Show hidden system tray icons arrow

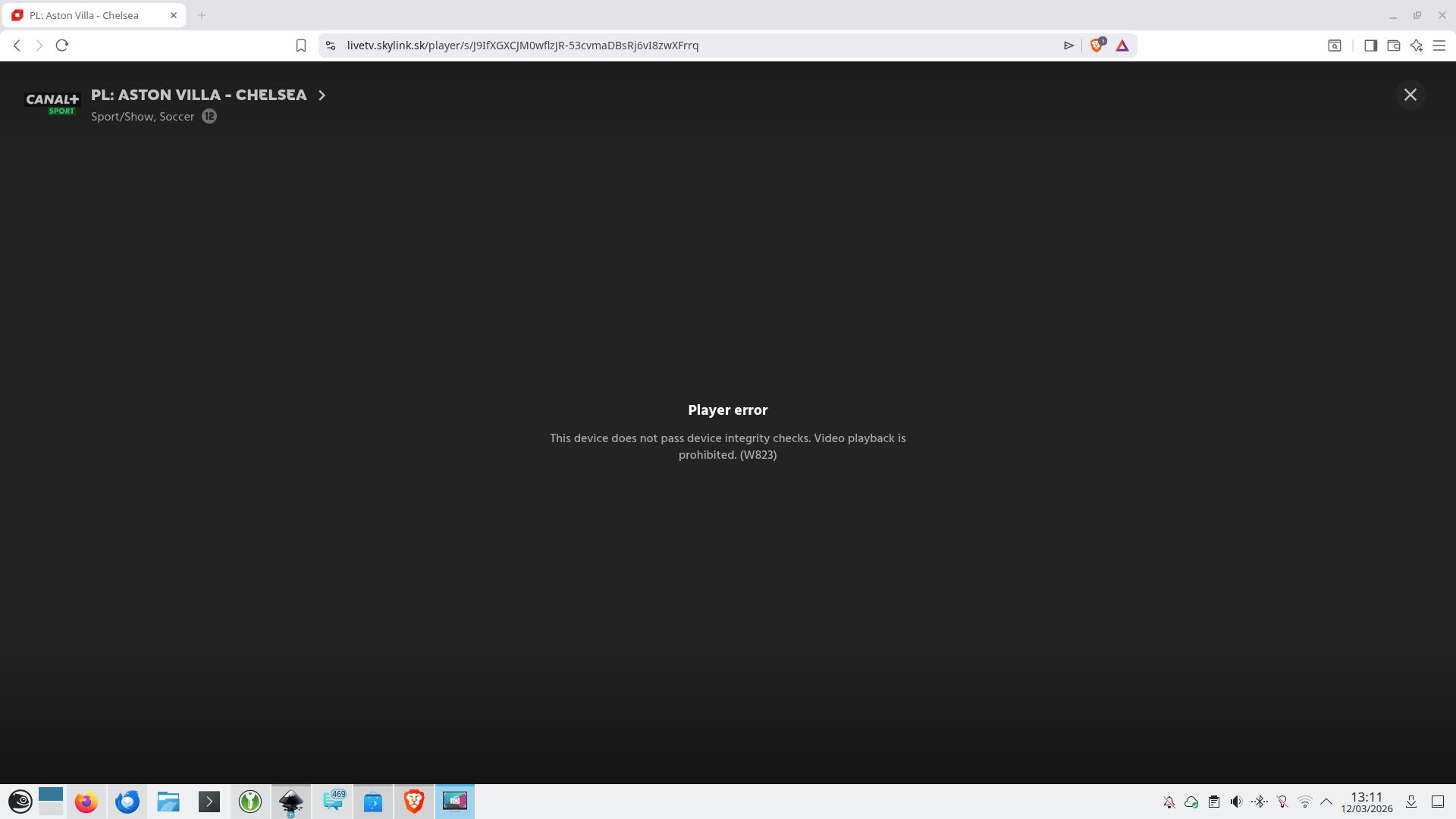click(x=1326, y=802)
